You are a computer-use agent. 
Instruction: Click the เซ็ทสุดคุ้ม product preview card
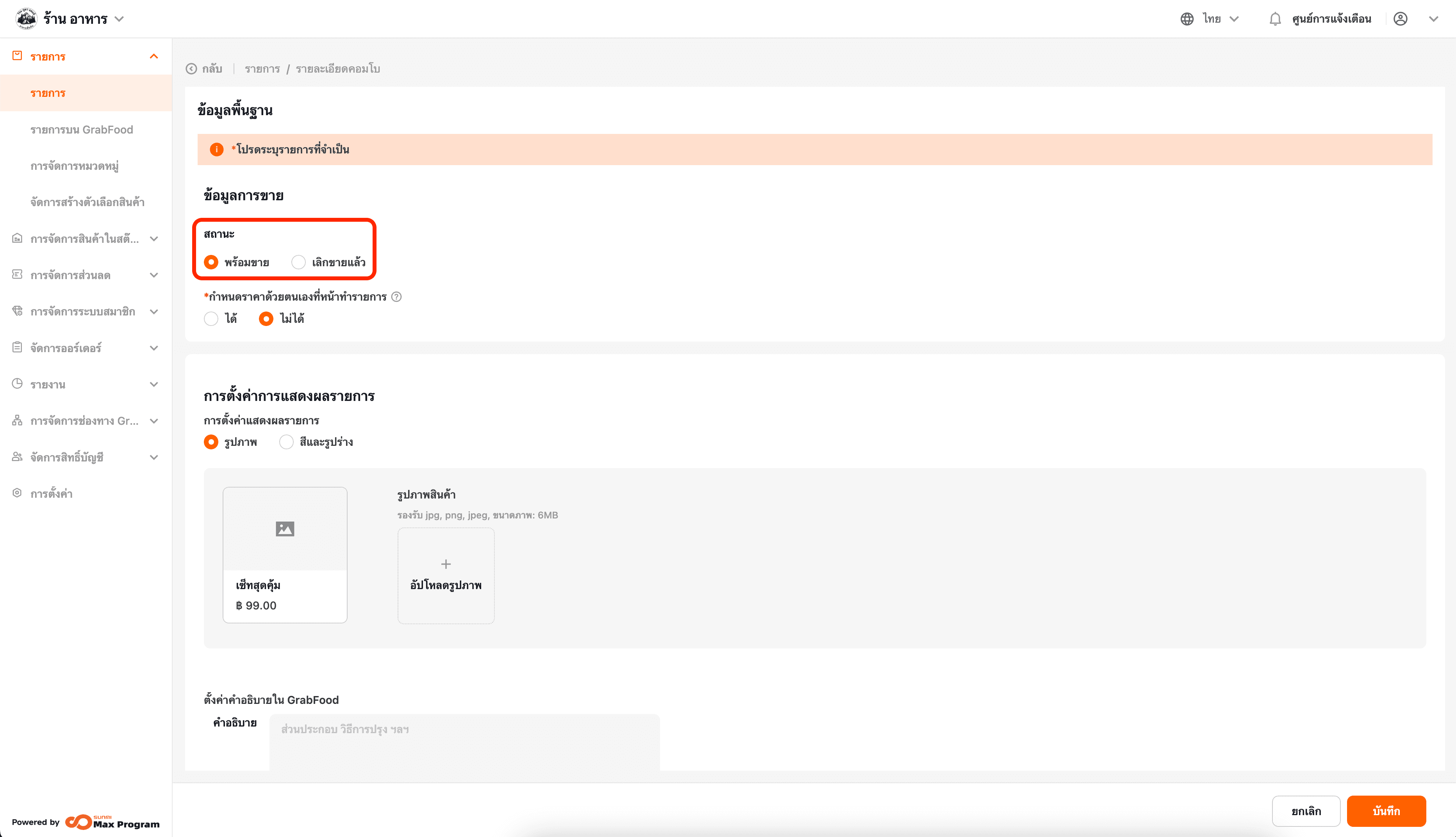pyautogui.click(x=285, y=555)
